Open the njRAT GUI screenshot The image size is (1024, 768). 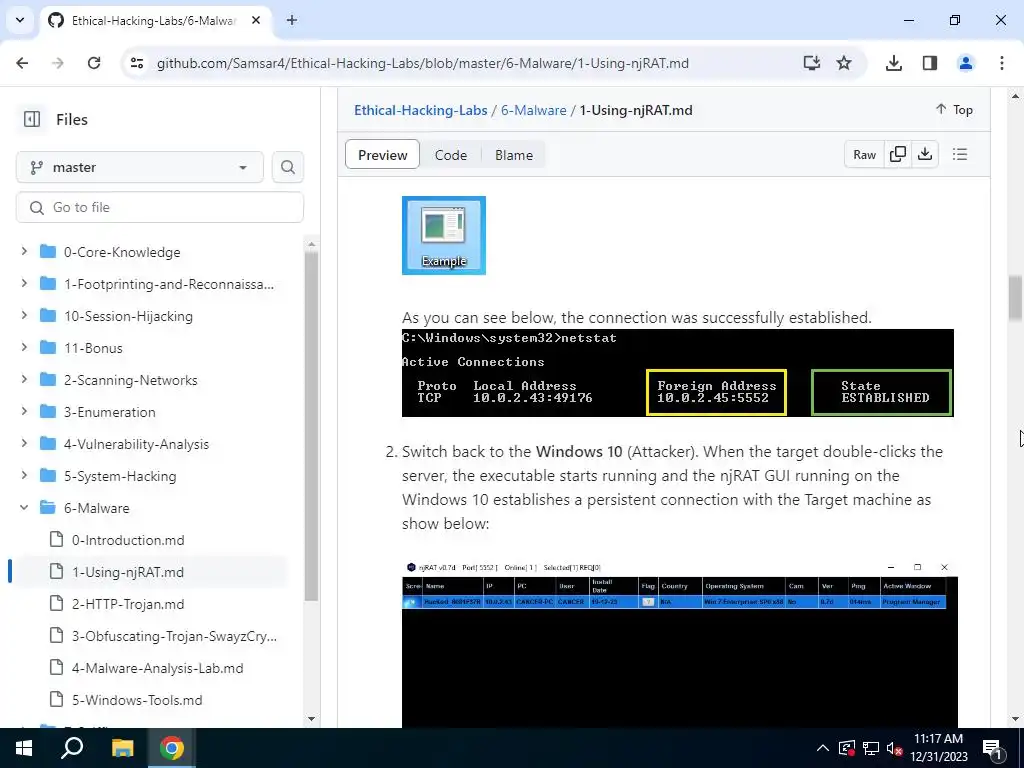coord(680,643)
